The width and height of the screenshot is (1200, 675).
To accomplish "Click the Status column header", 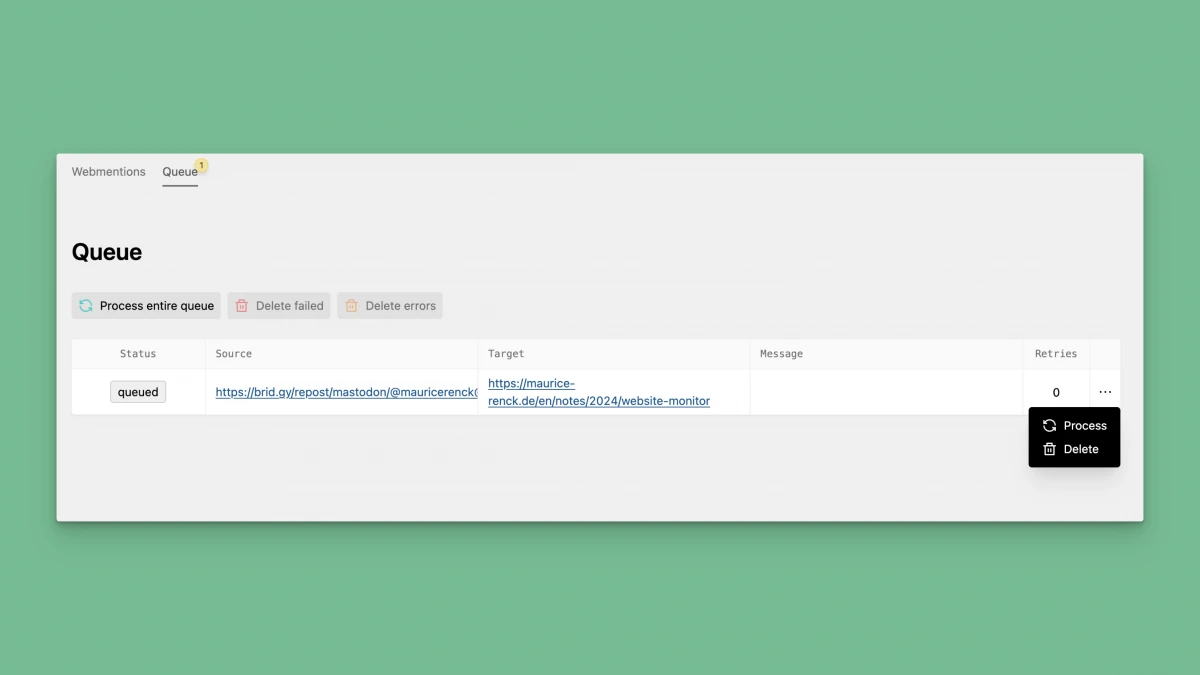I will coord(138,354).
